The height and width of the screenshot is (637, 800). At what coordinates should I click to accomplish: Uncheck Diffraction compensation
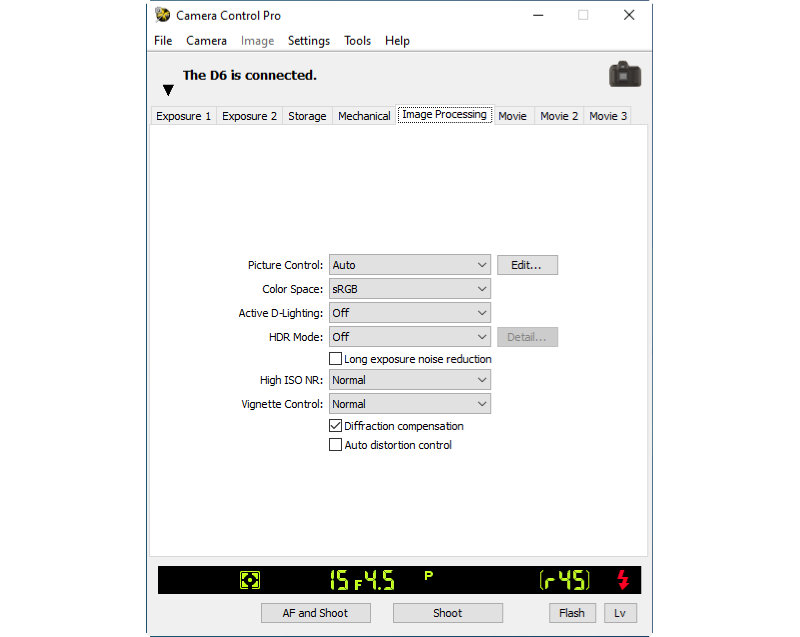(x=335, y=426)
